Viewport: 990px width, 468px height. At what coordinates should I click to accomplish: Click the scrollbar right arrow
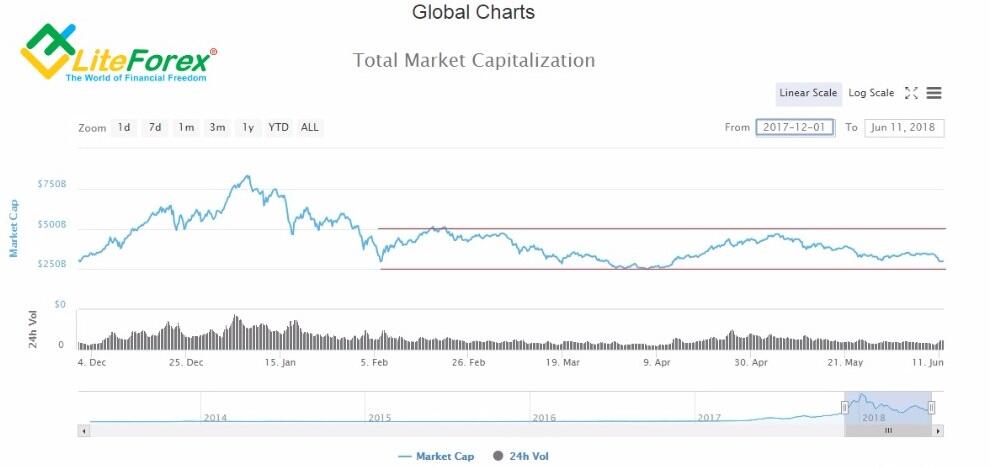tap(938, 431)
